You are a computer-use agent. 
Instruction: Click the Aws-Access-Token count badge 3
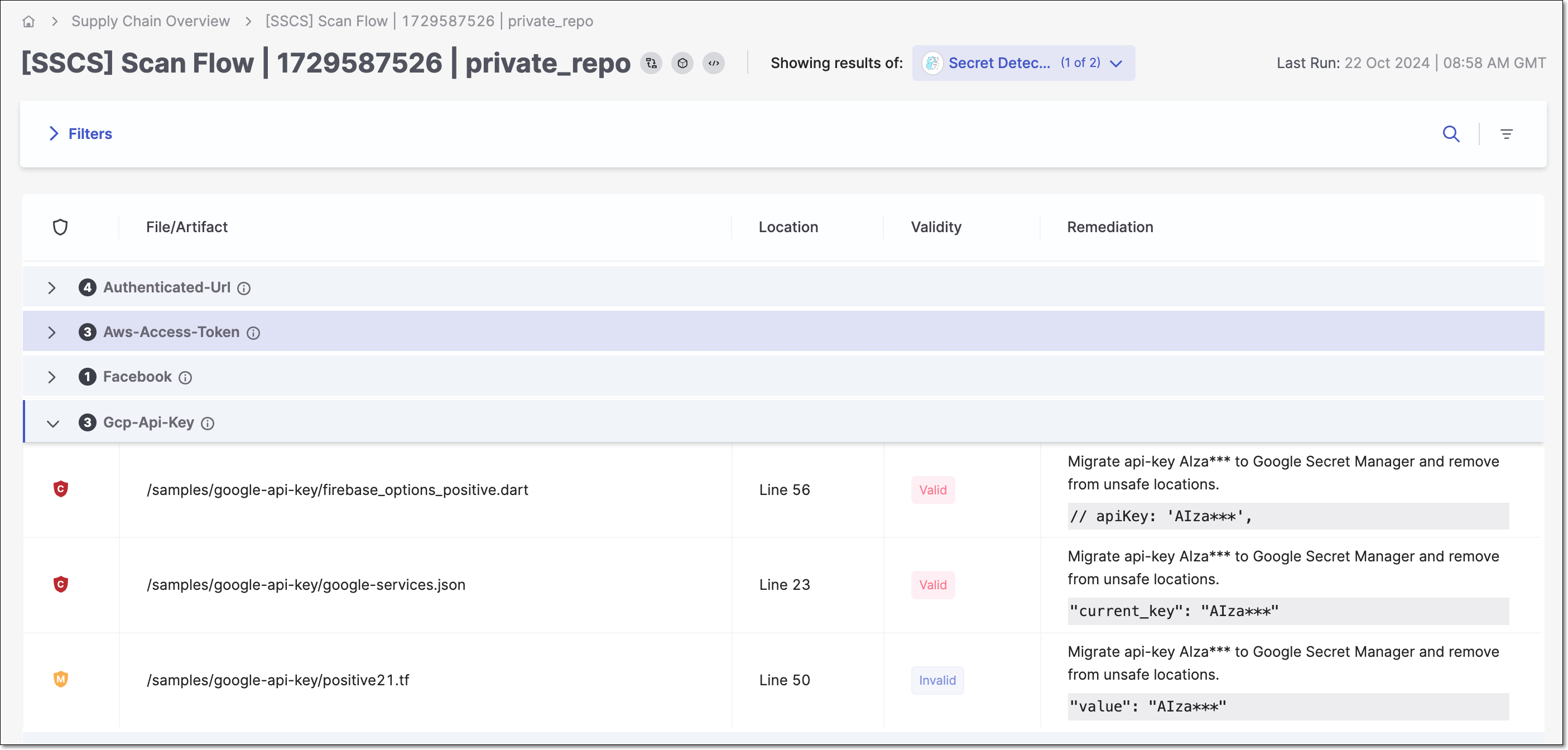87,332
